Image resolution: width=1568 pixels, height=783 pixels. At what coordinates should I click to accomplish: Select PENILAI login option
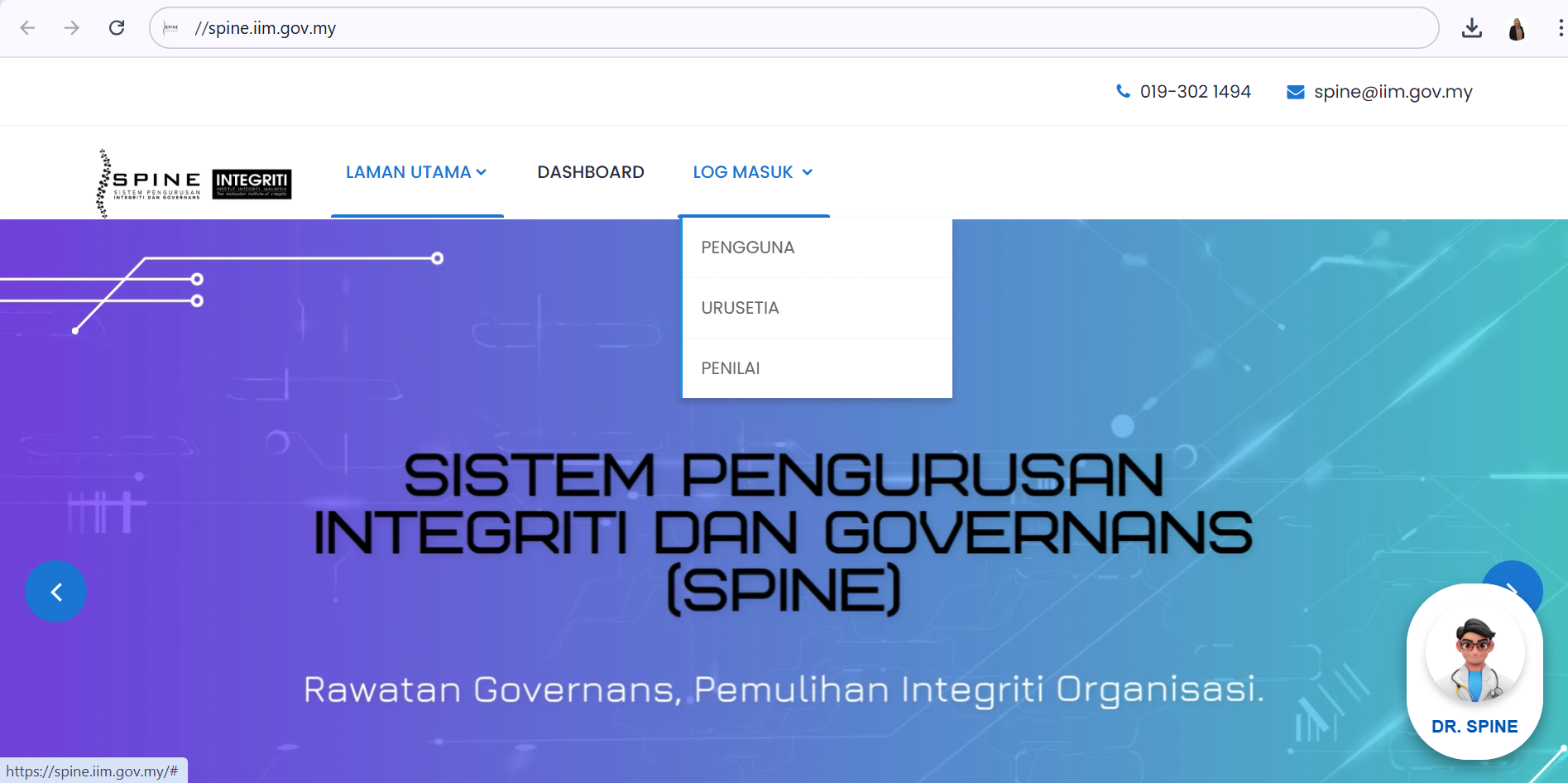(x=730, y=368)
